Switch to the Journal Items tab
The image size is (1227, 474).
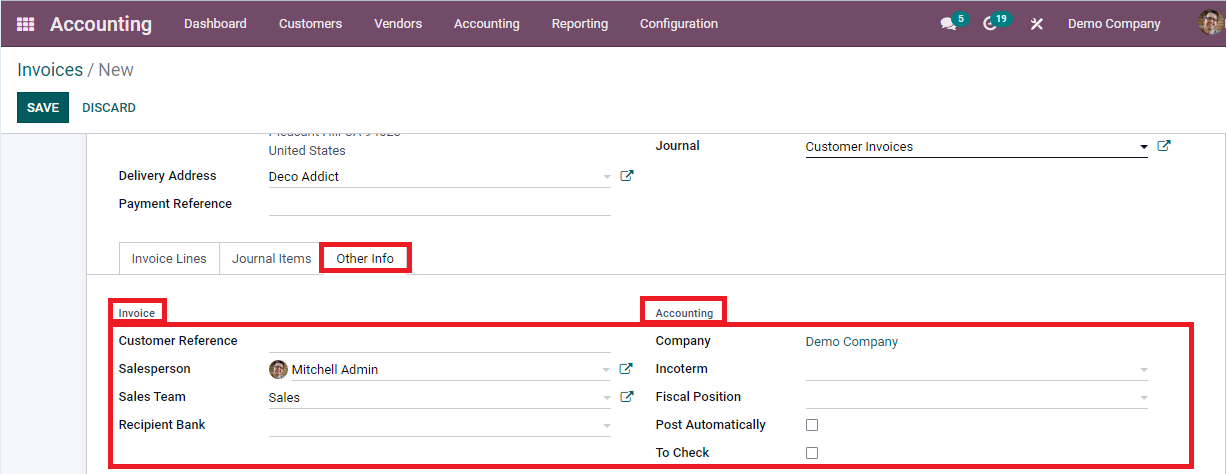[271, 258]
